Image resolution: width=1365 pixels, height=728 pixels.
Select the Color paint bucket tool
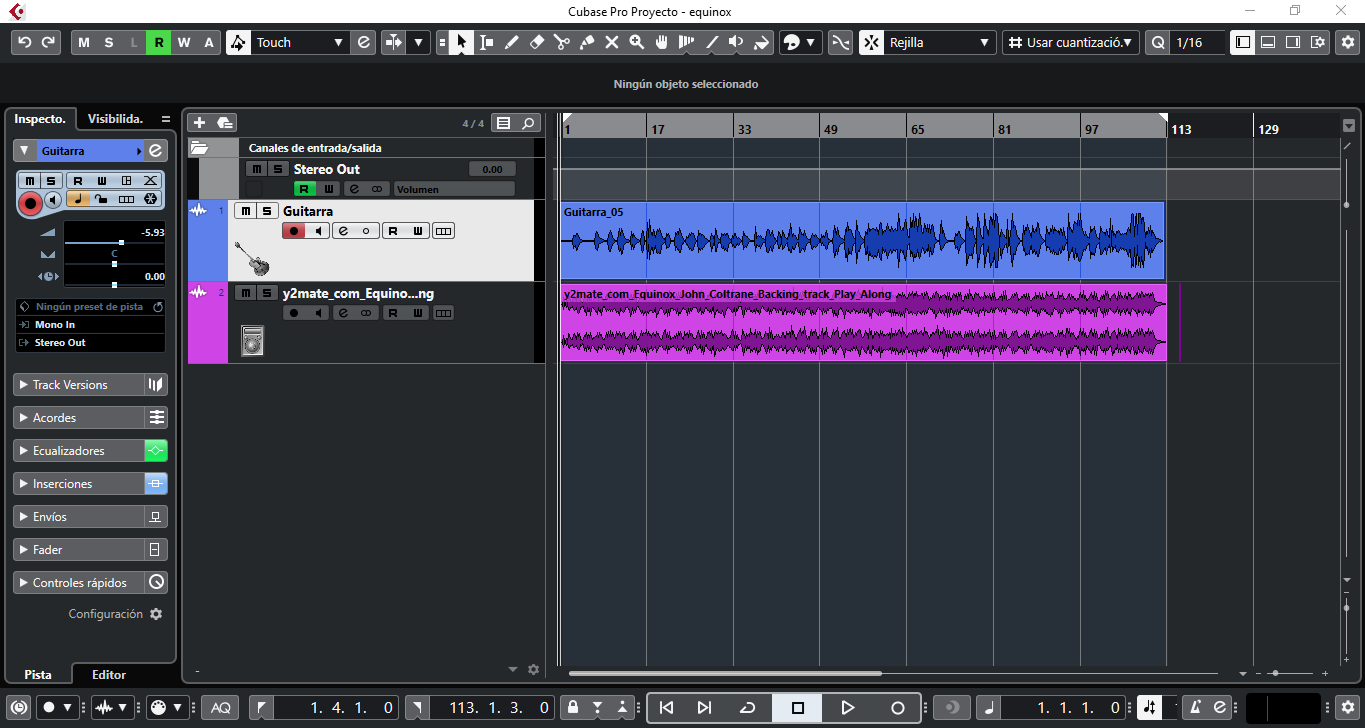click(x=761, y=42)
